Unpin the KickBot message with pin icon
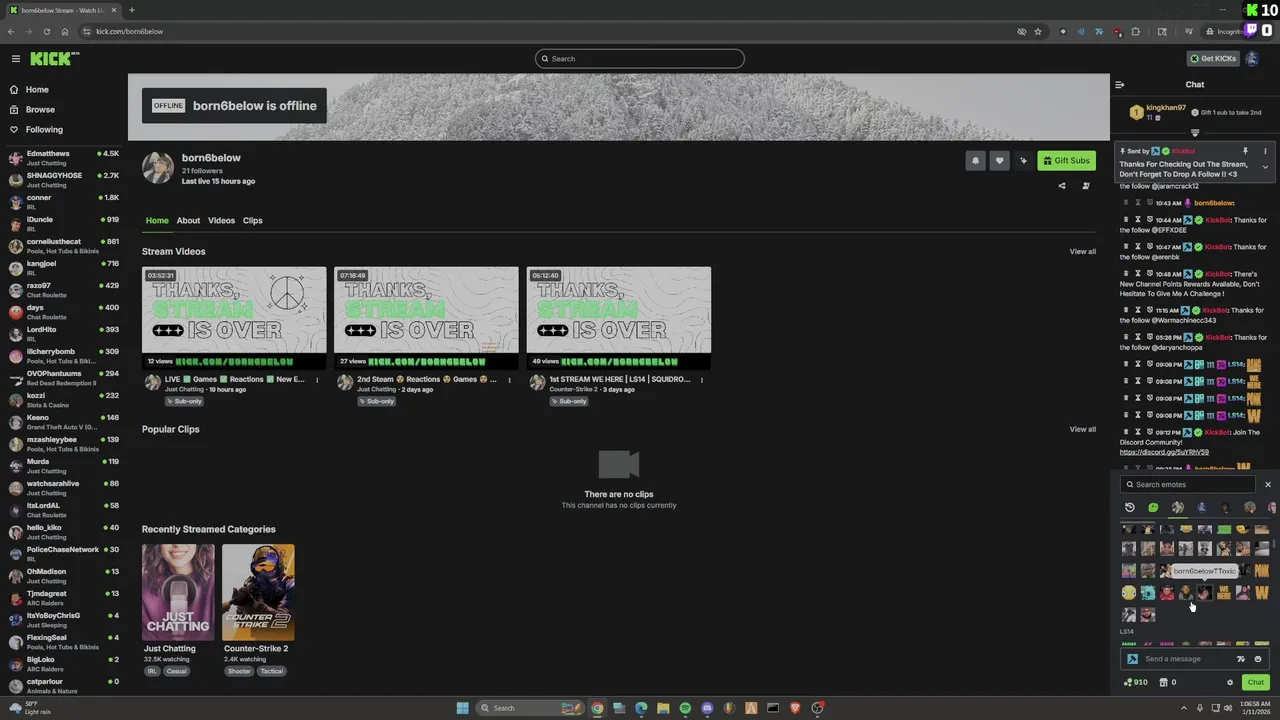The height and width of the screenshot is (720, 1280). pyautogui.click(x=1245, y=151)
